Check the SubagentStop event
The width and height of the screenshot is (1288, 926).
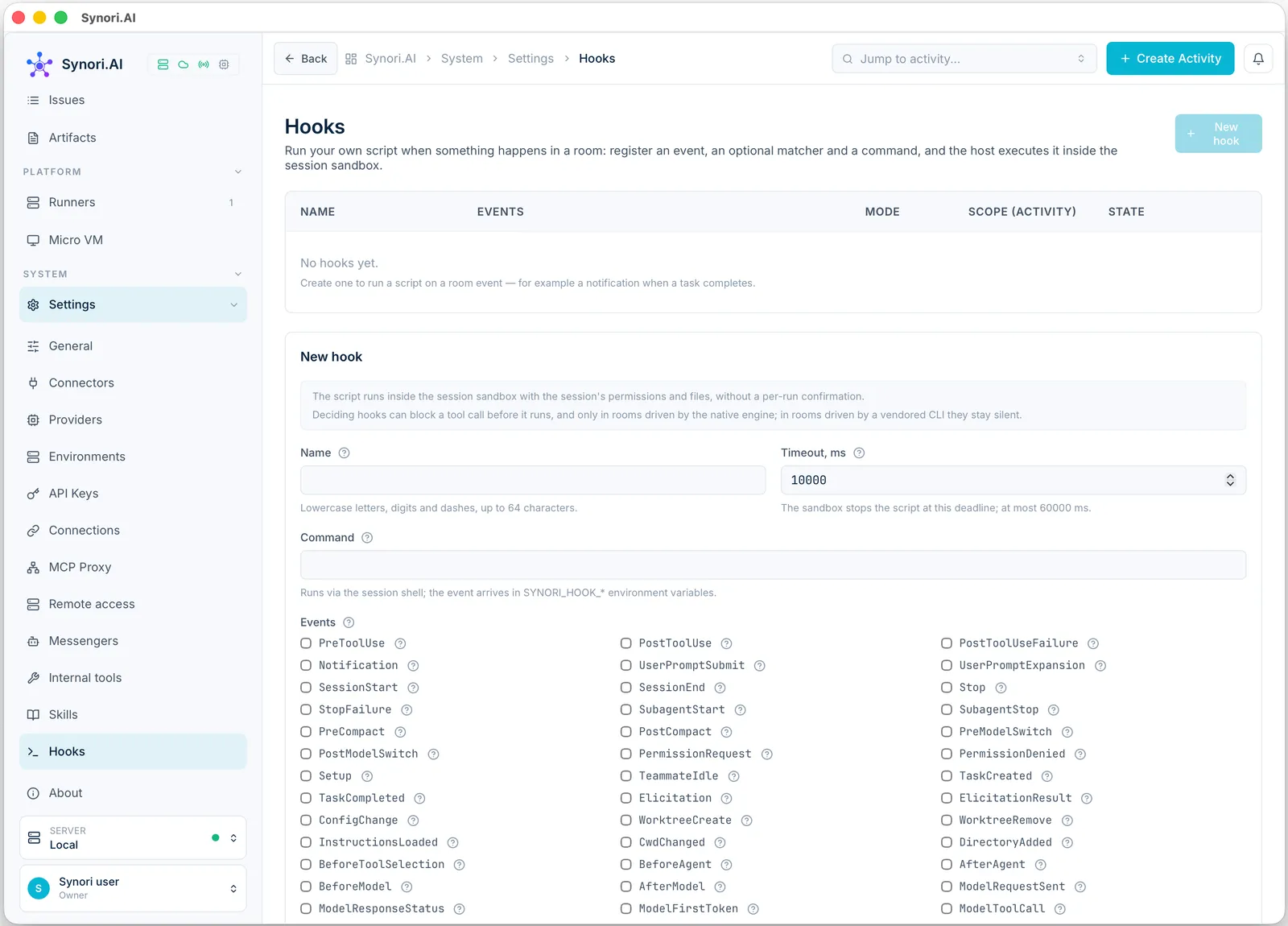(x=947, y=709)
